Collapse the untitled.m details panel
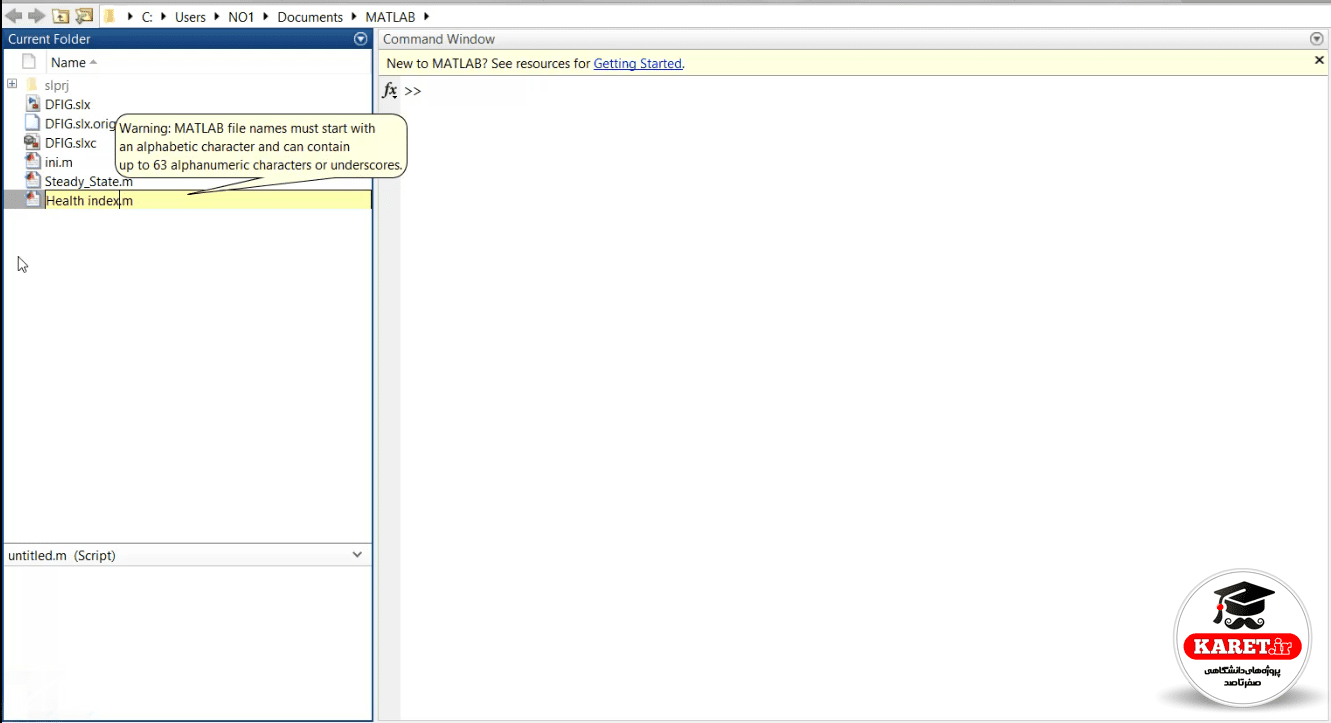The width and height of the screenshot is (1331, 723). 358,554
